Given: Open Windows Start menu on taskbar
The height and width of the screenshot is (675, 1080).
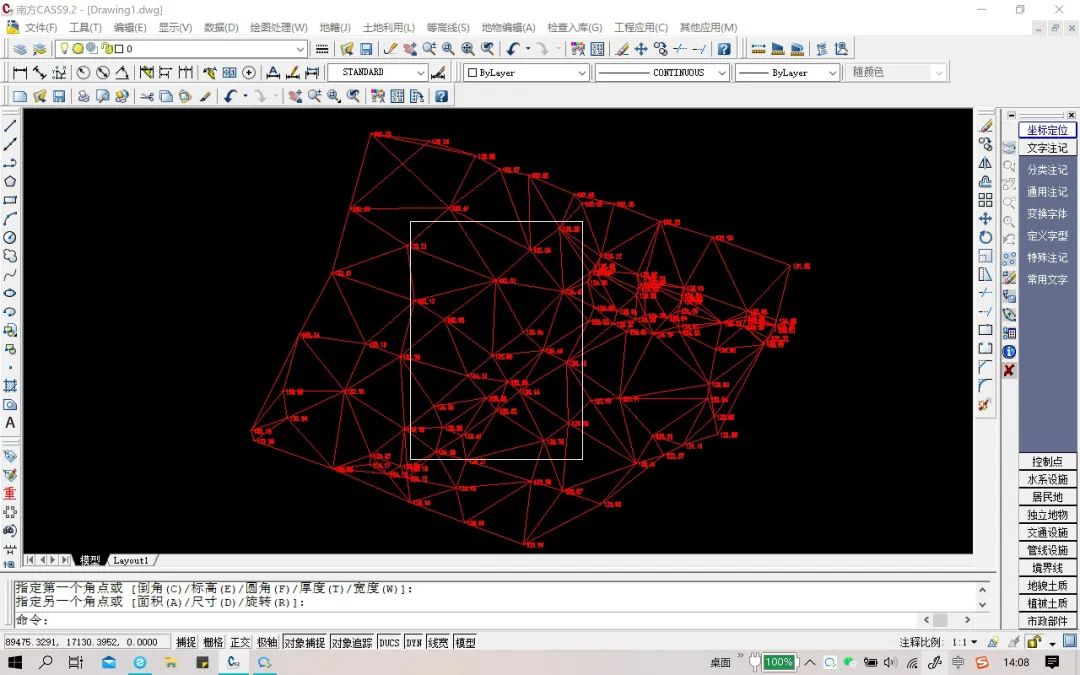Looking at the screenshot, I should 14,663.
